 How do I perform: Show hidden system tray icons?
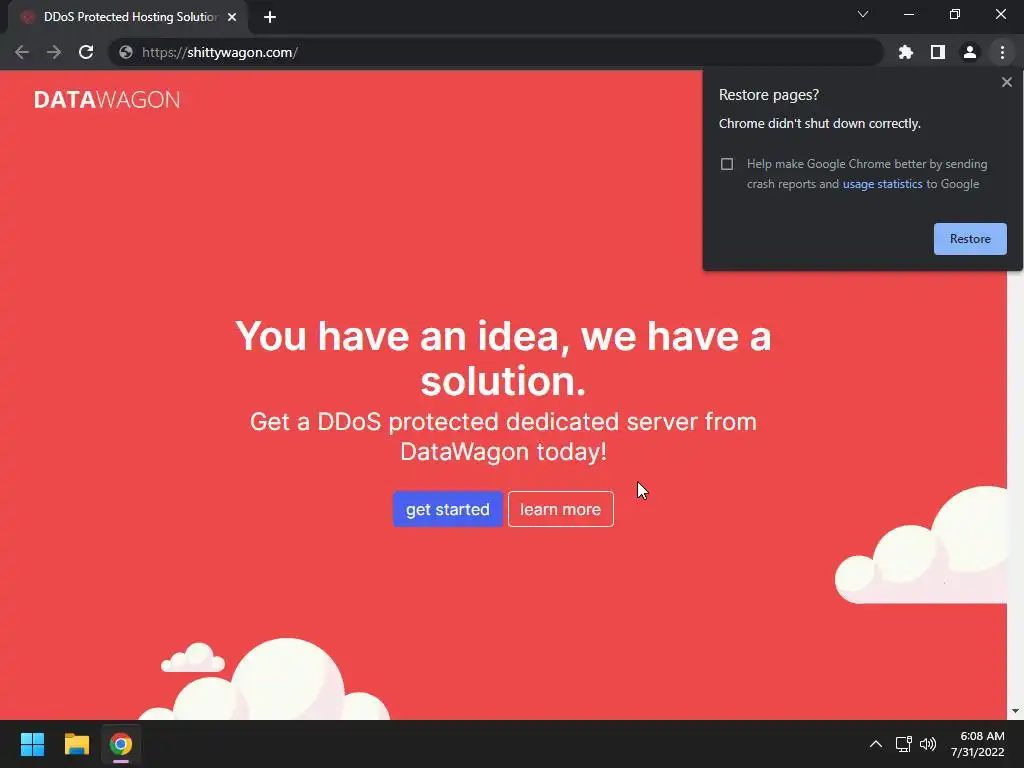click(876, 744)
